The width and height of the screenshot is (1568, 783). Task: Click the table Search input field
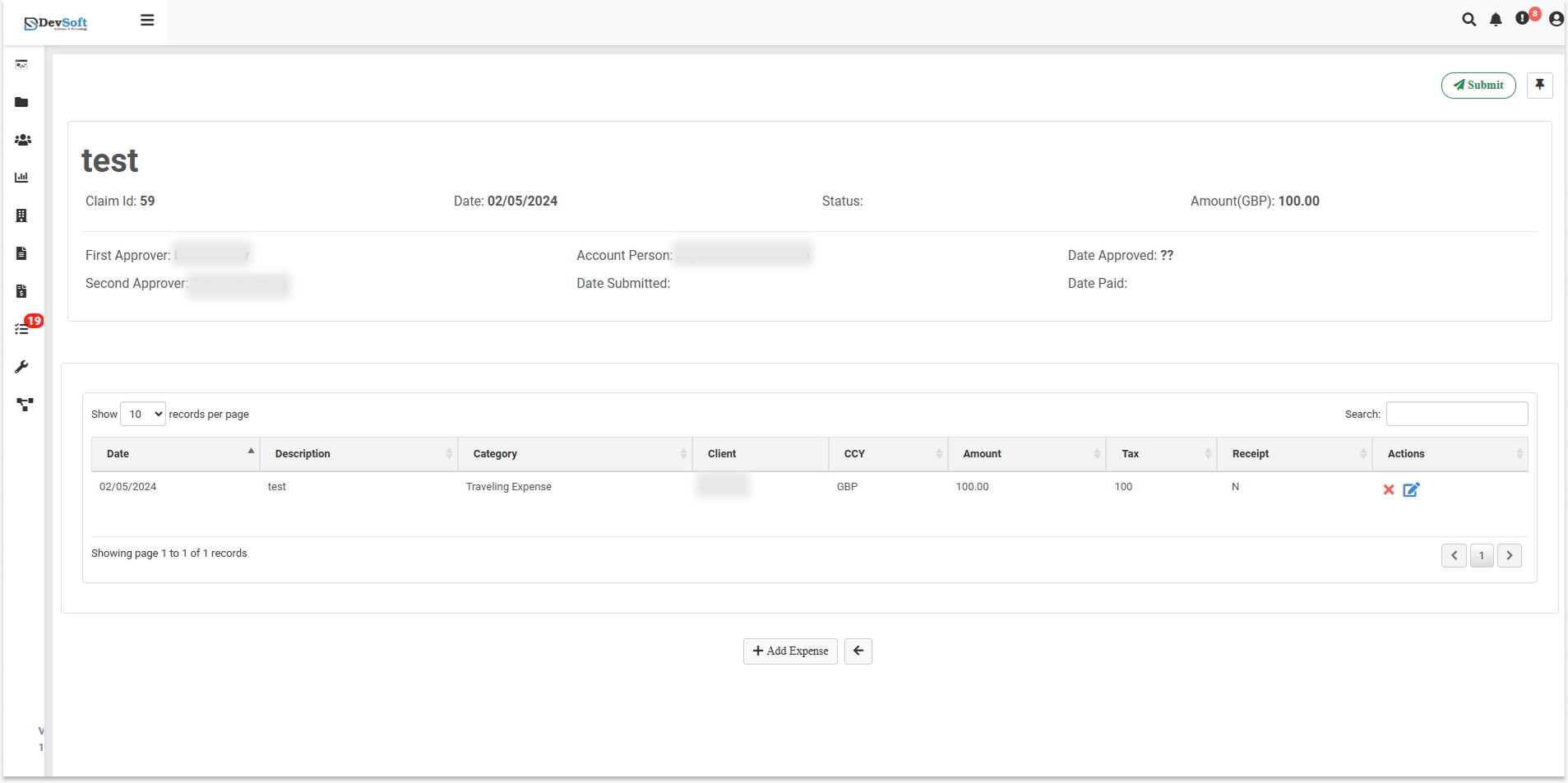(x=1456, y=414)
